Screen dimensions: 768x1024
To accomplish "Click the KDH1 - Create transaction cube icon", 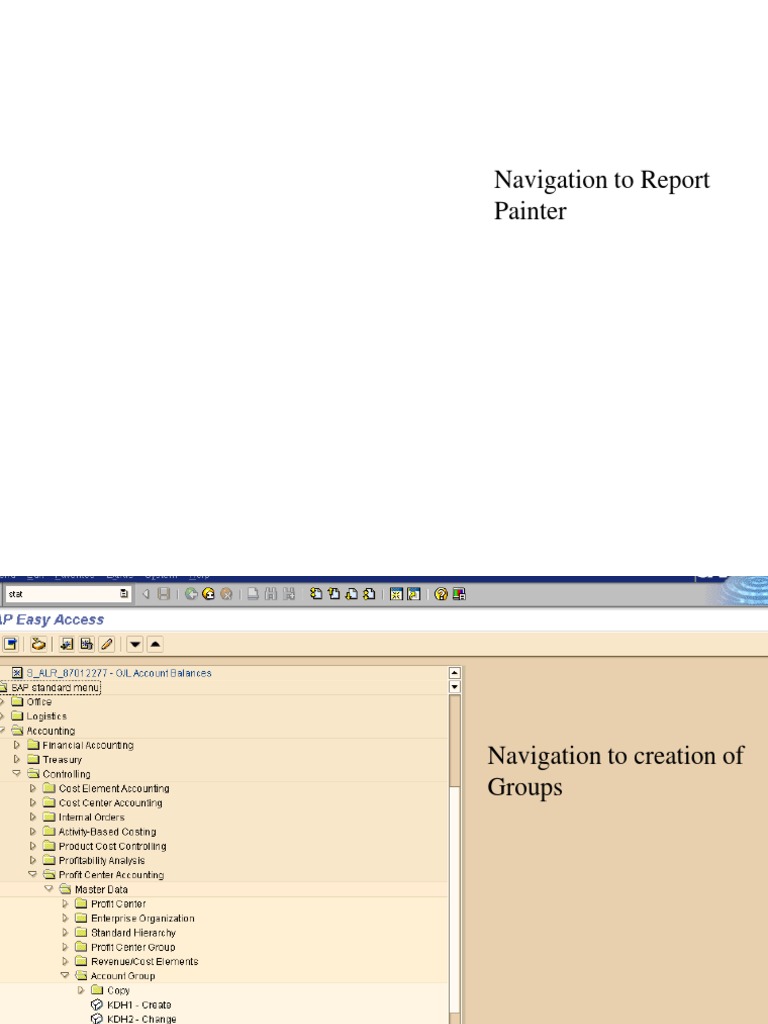I will [97, 1004].
